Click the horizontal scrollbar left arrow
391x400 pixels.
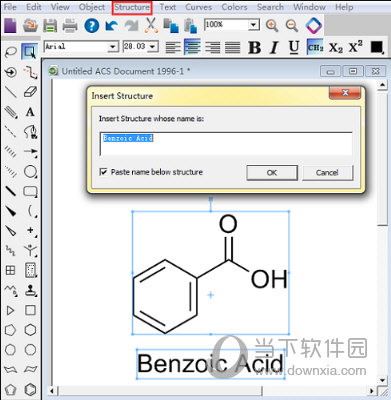pyautogui.click(x=52, y=390)
